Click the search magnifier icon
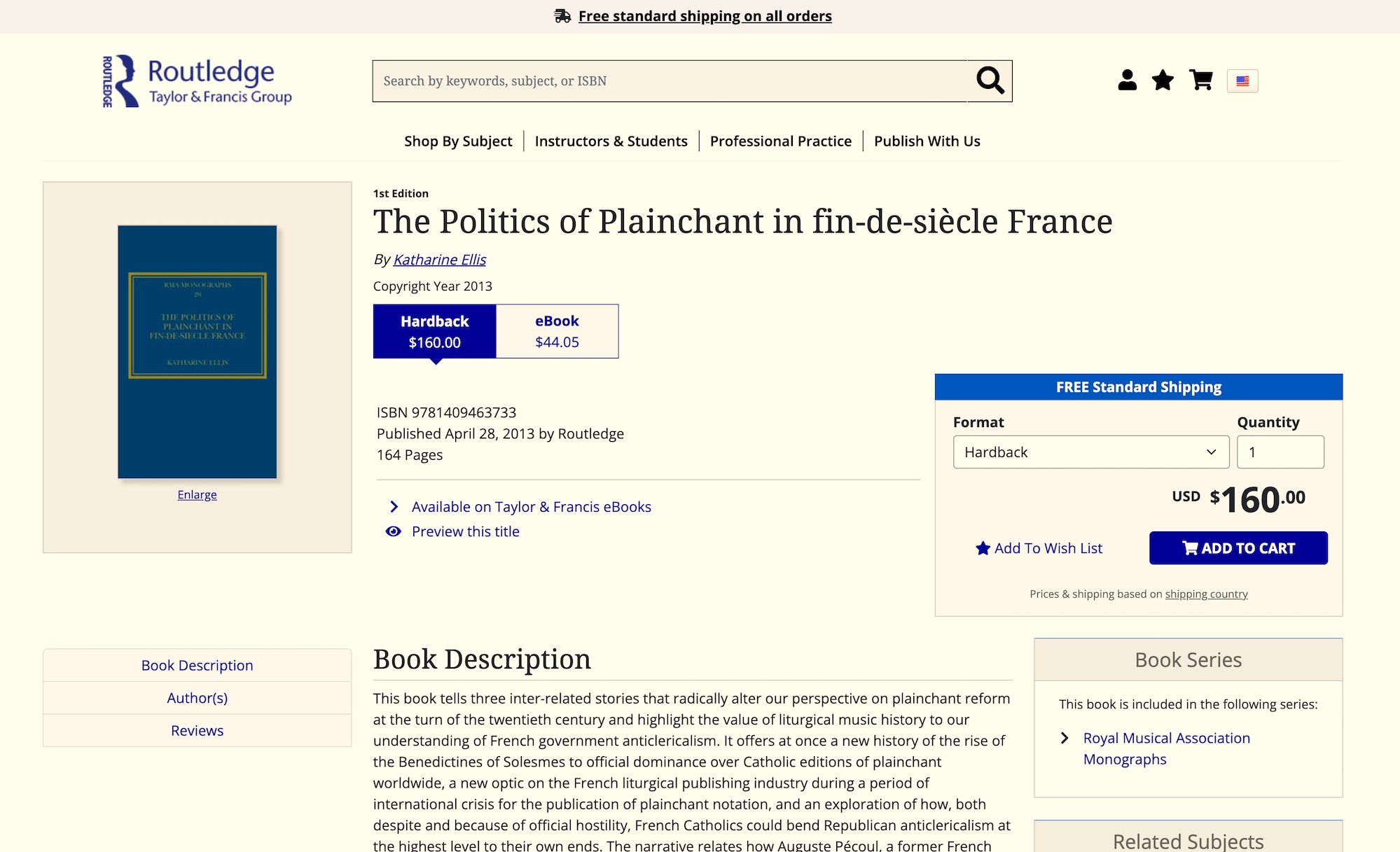Viewport: 1400px width, 852px height. tap(990, 81)
